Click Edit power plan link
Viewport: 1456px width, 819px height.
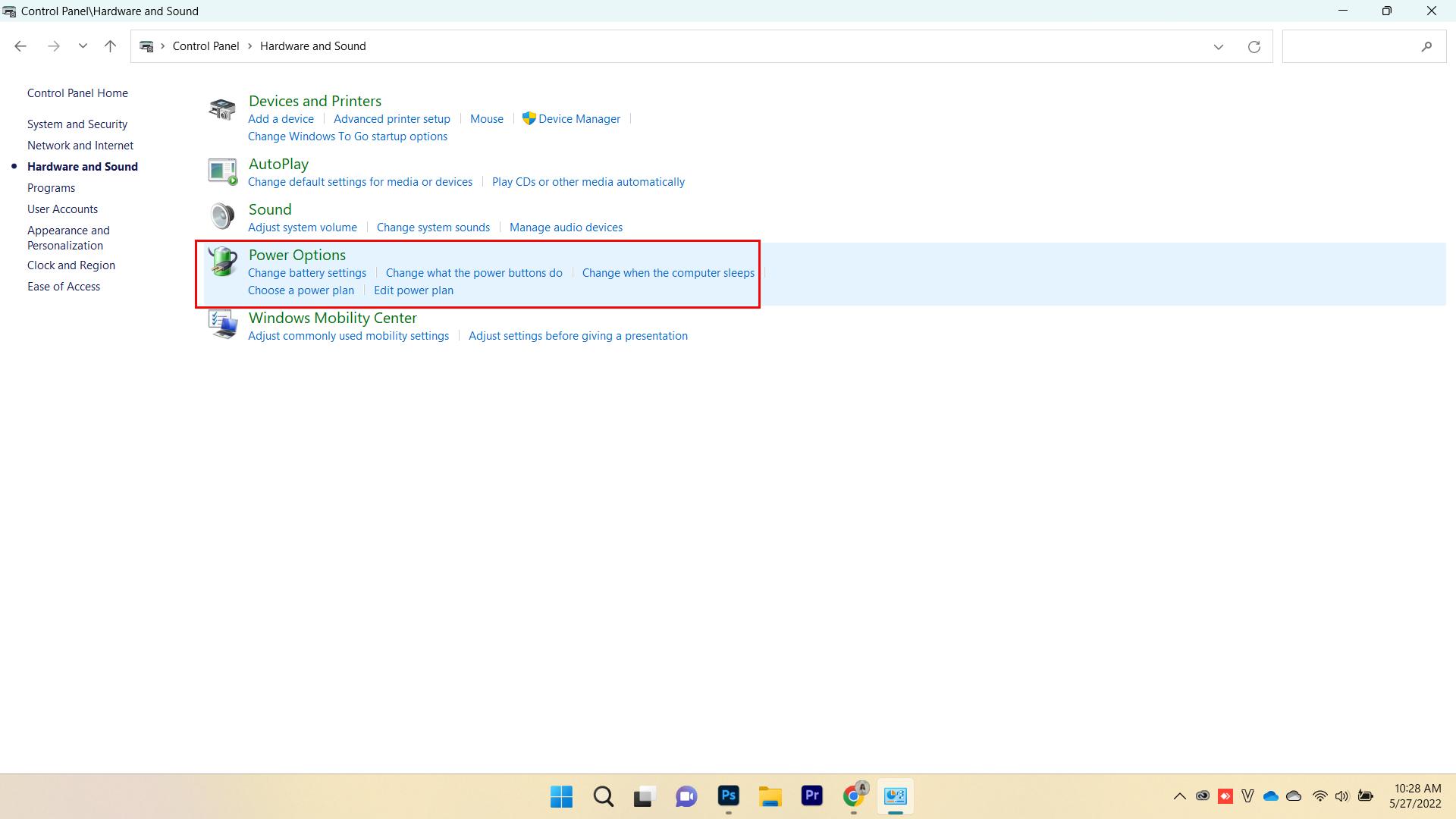tap(413, 290)
